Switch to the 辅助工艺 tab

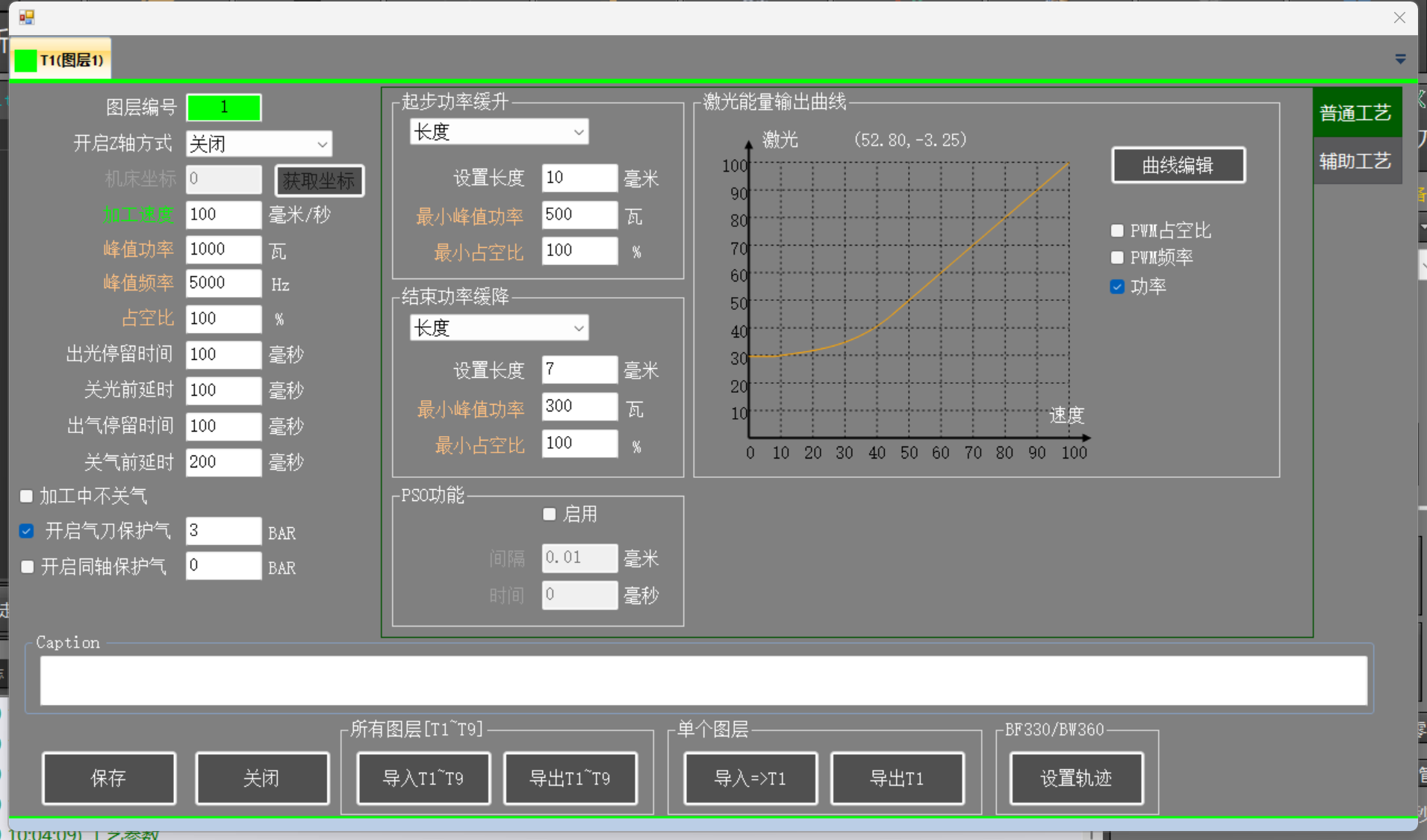1355,161
